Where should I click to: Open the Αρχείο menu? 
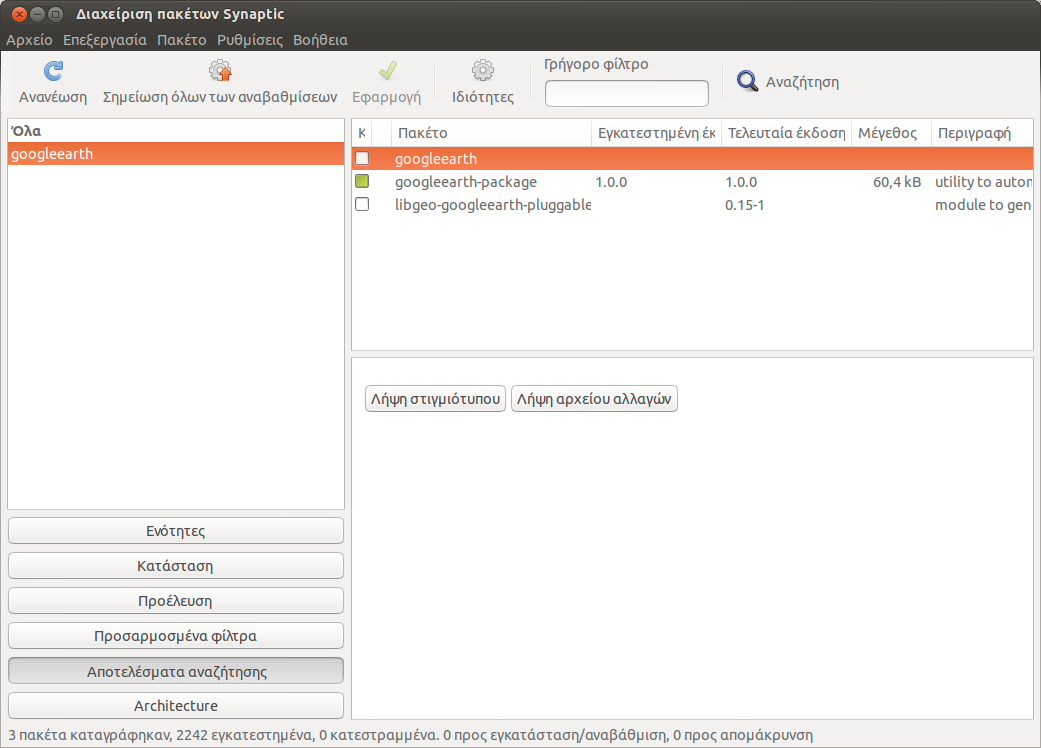click(29, 40)
